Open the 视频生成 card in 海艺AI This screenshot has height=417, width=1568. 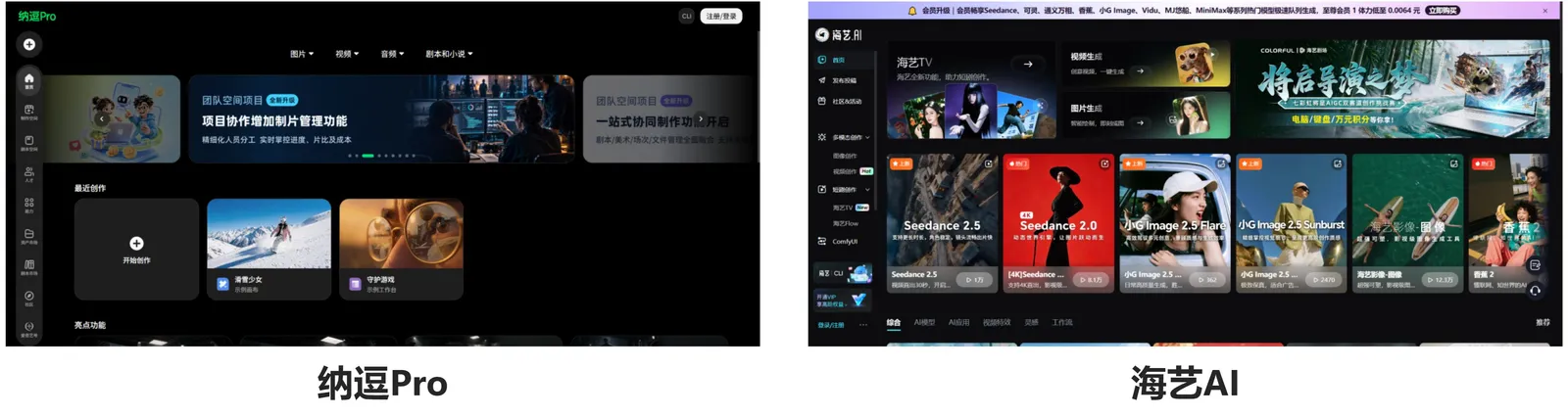click(1146, 65)
